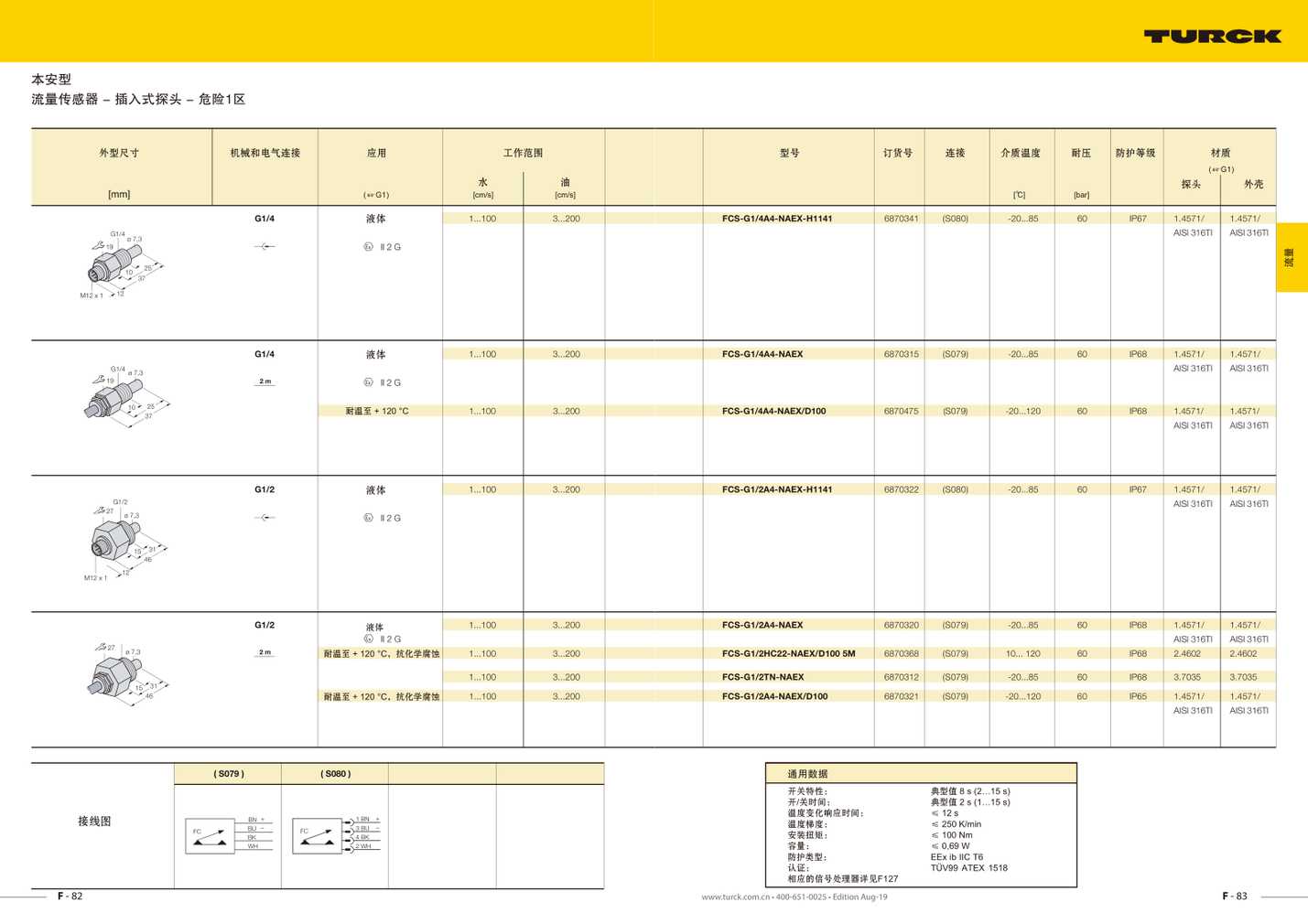Click temperature 10... 120 in the HC22 row

(x=1022, y=653)
